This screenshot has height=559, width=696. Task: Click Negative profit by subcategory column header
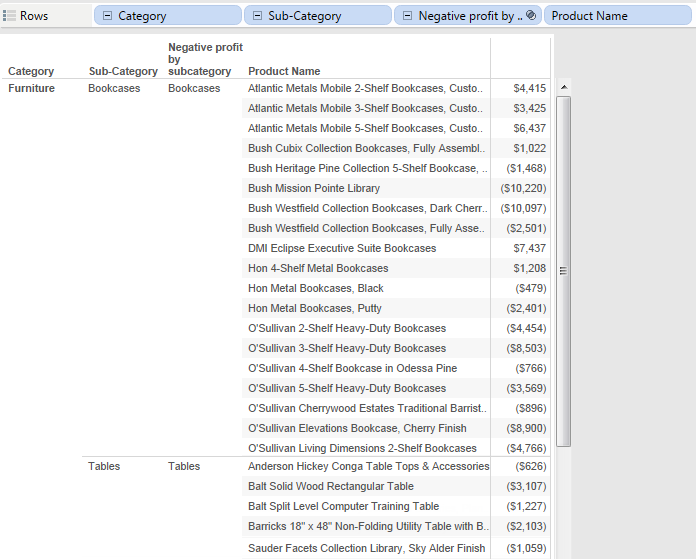click(204, 59)
